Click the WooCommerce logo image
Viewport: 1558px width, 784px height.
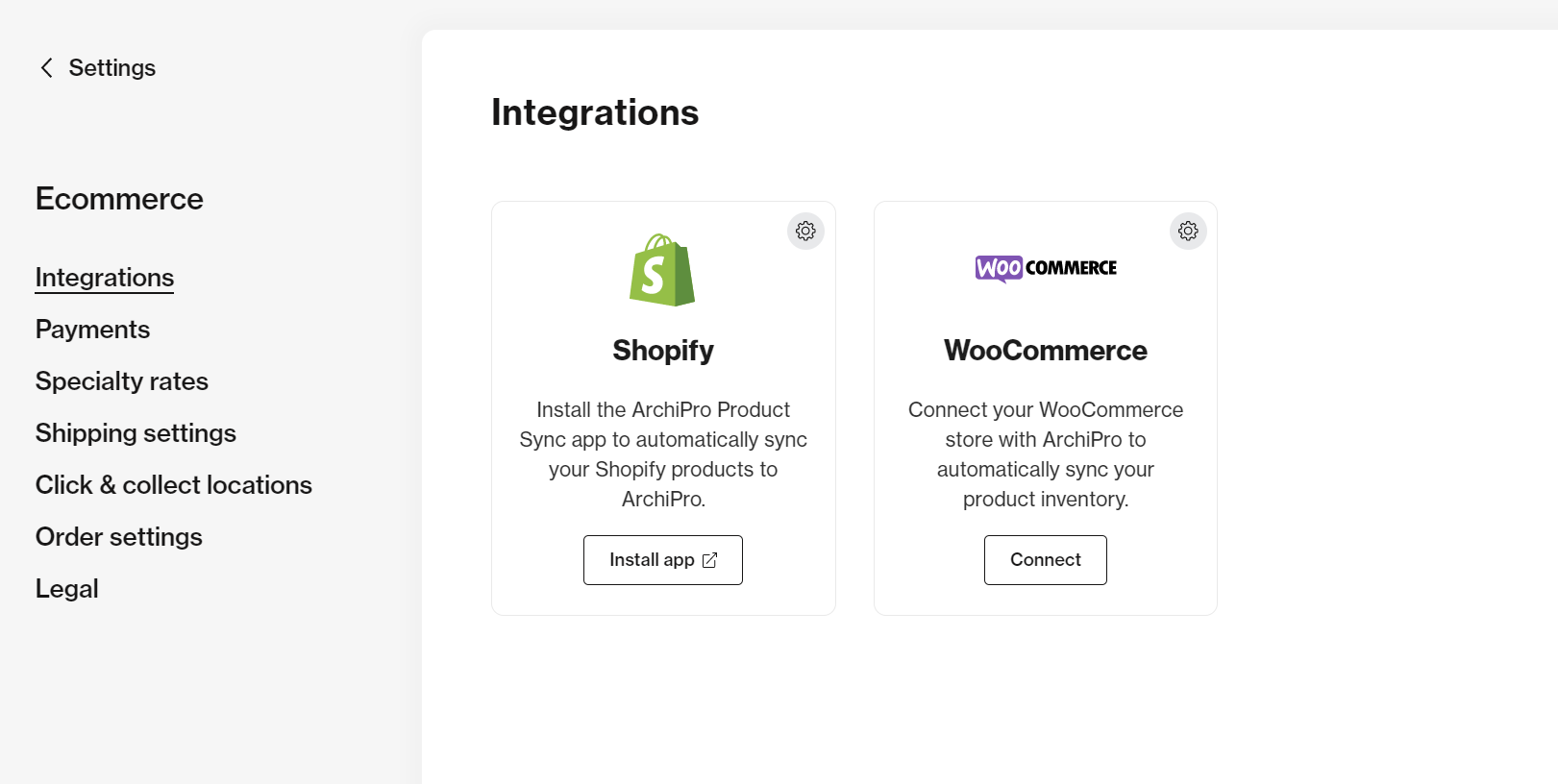tap(1046, 268)
